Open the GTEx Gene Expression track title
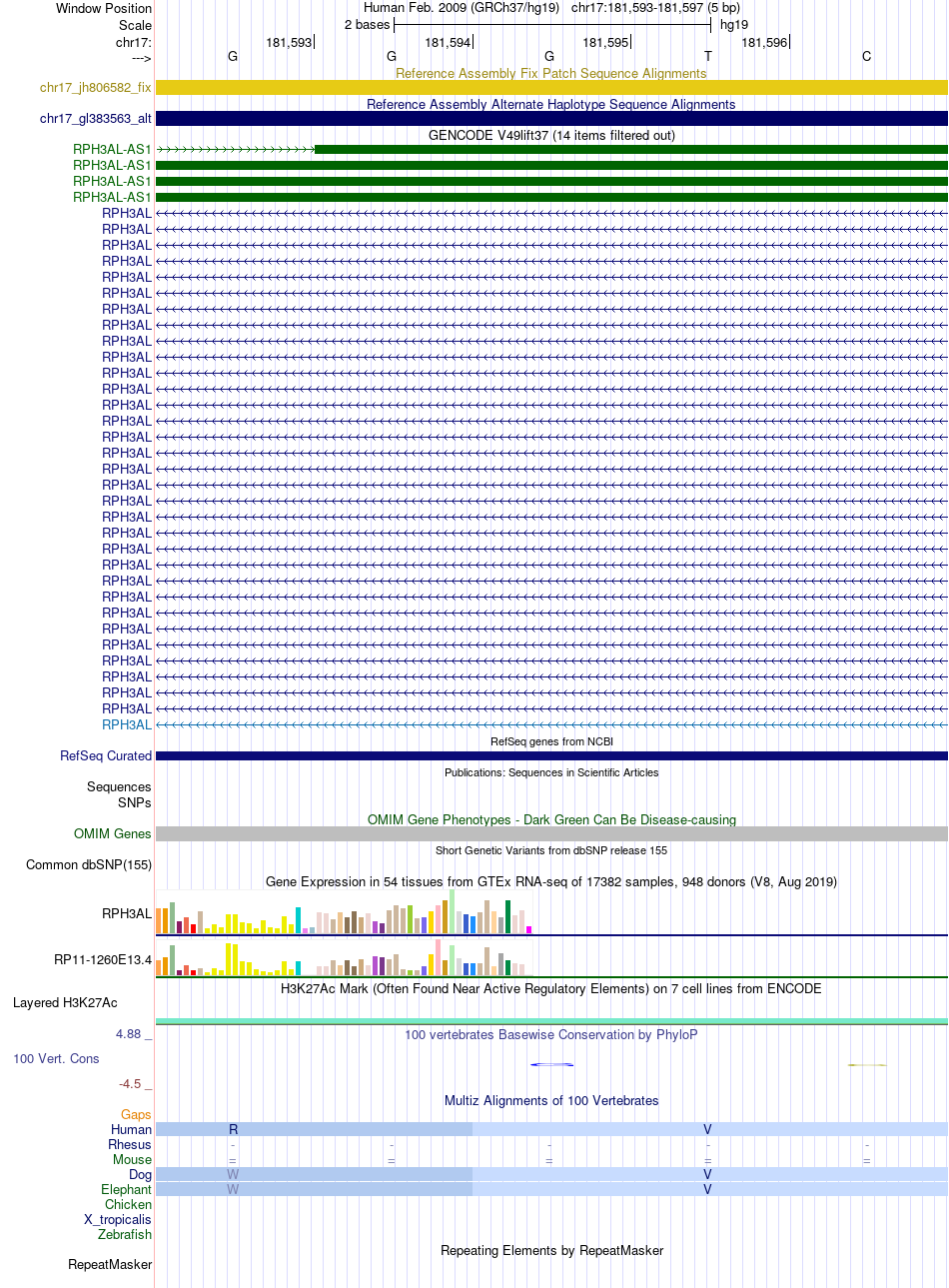The width and height of the screenshot is (949, 1288). 551,881
